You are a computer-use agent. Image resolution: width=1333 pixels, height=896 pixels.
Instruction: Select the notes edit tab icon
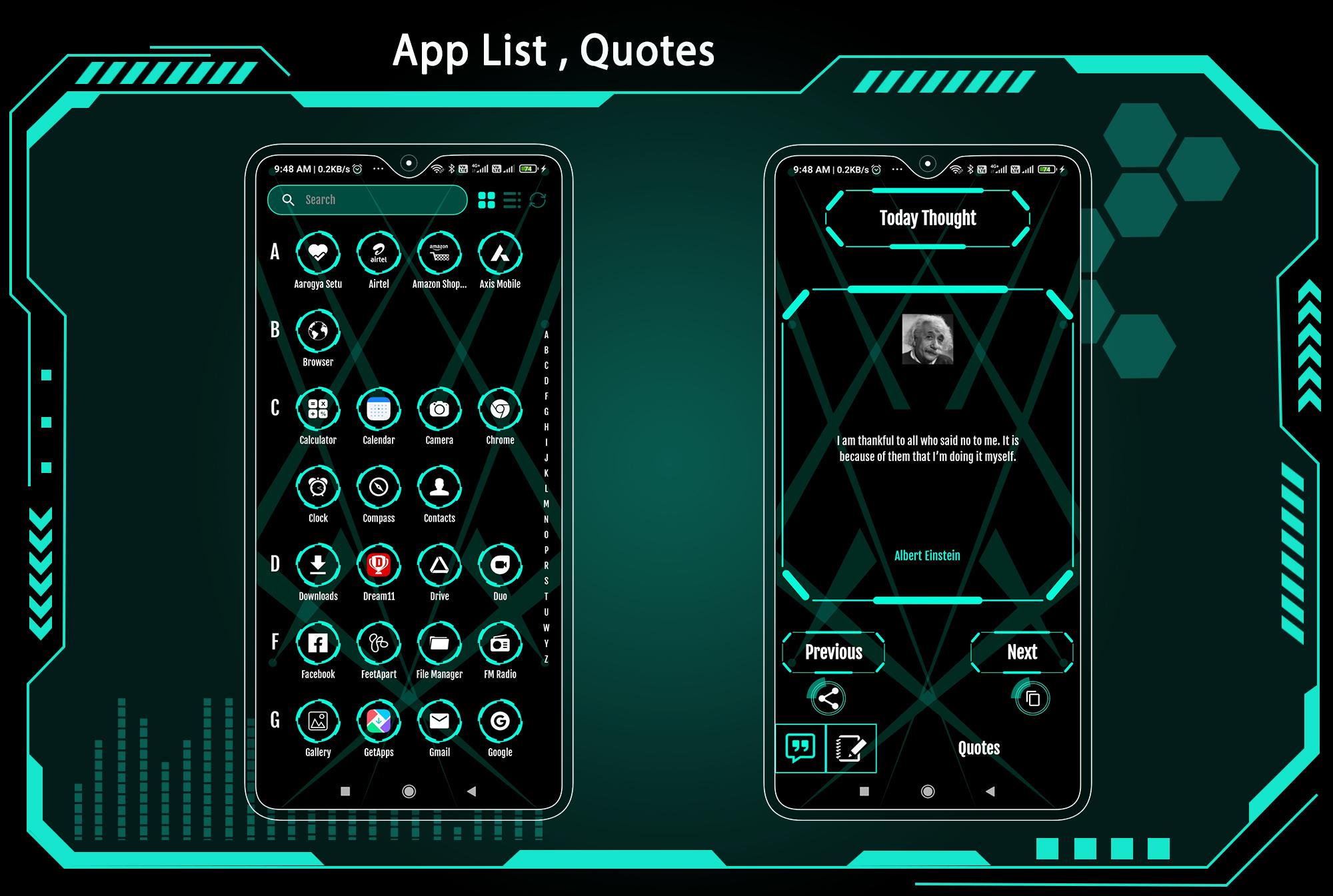coord(849,747)
